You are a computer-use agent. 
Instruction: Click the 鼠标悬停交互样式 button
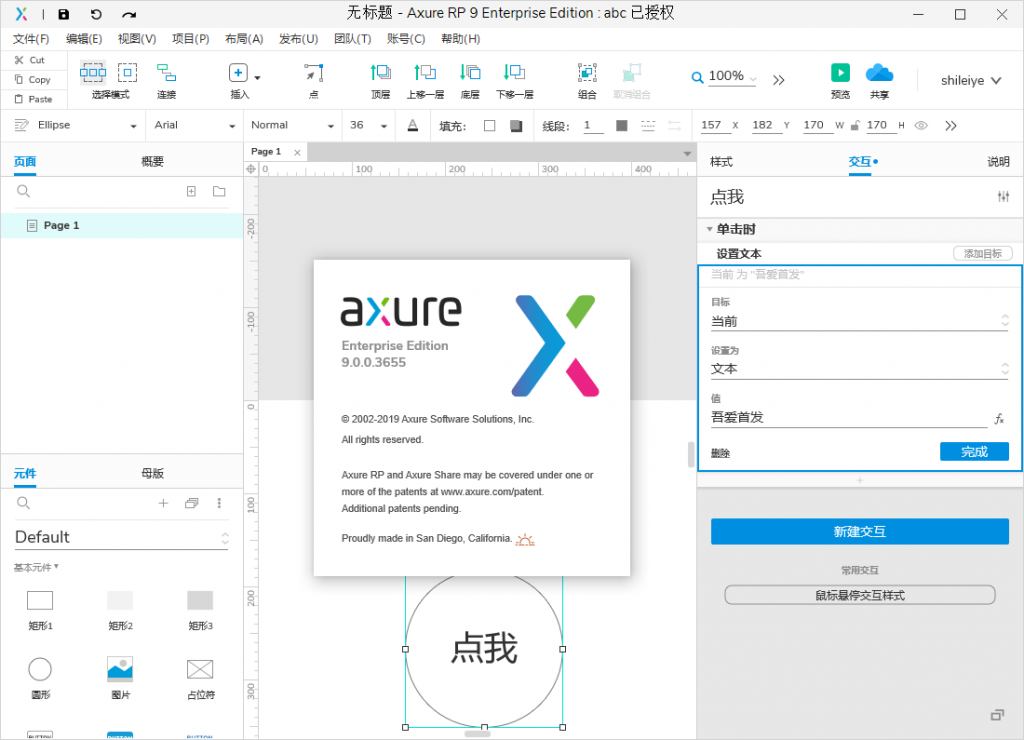coord(859,595)
